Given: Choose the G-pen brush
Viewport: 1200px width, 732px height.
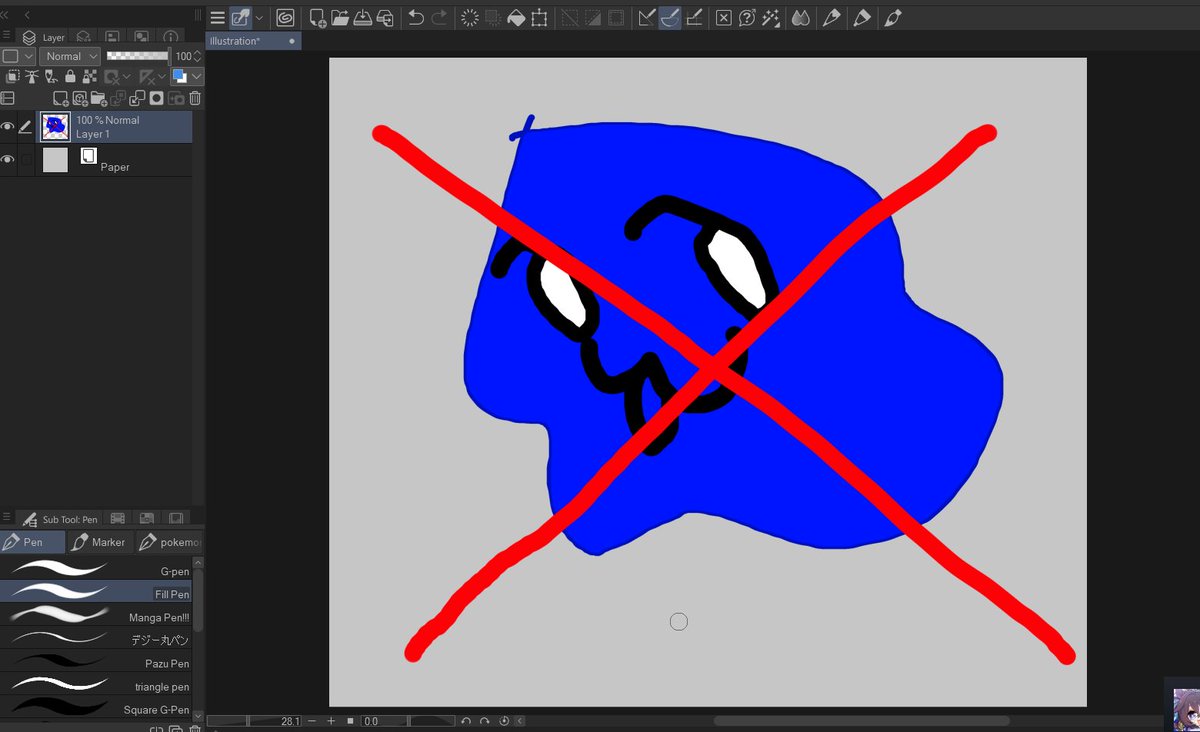Looking at the screenshot, I should coord(96,570).
